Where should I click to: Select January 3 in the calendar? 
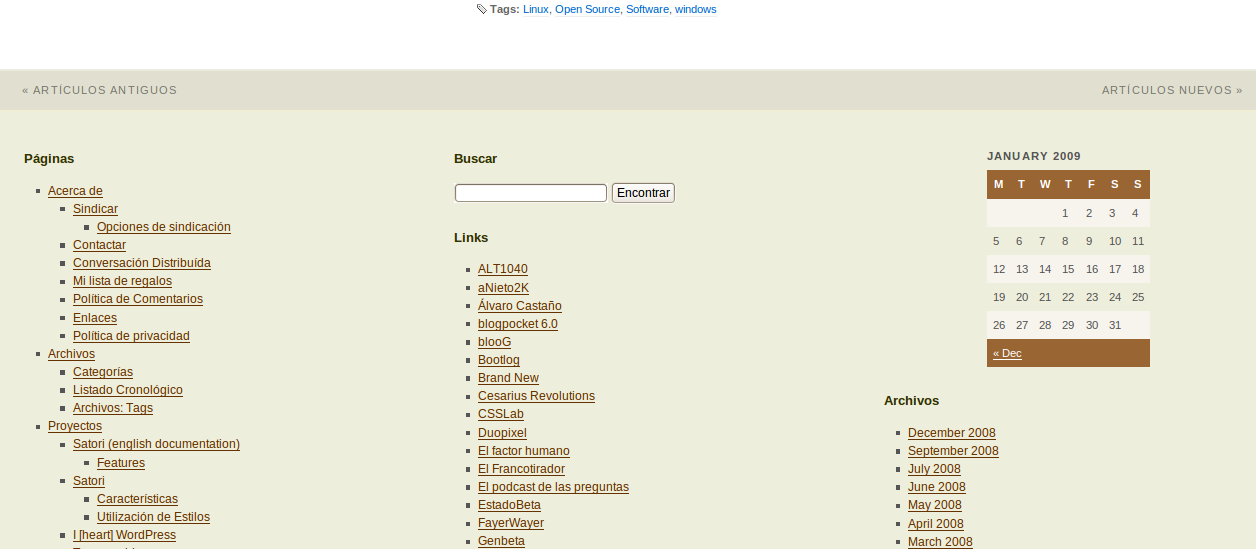[1112, 213]
